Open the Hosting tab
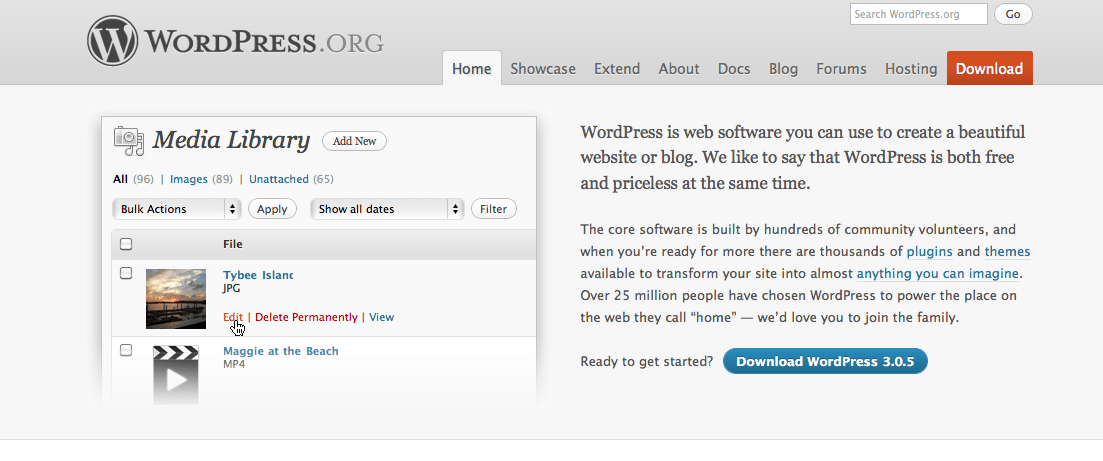The image size is (1103, 461). (911, 68)
